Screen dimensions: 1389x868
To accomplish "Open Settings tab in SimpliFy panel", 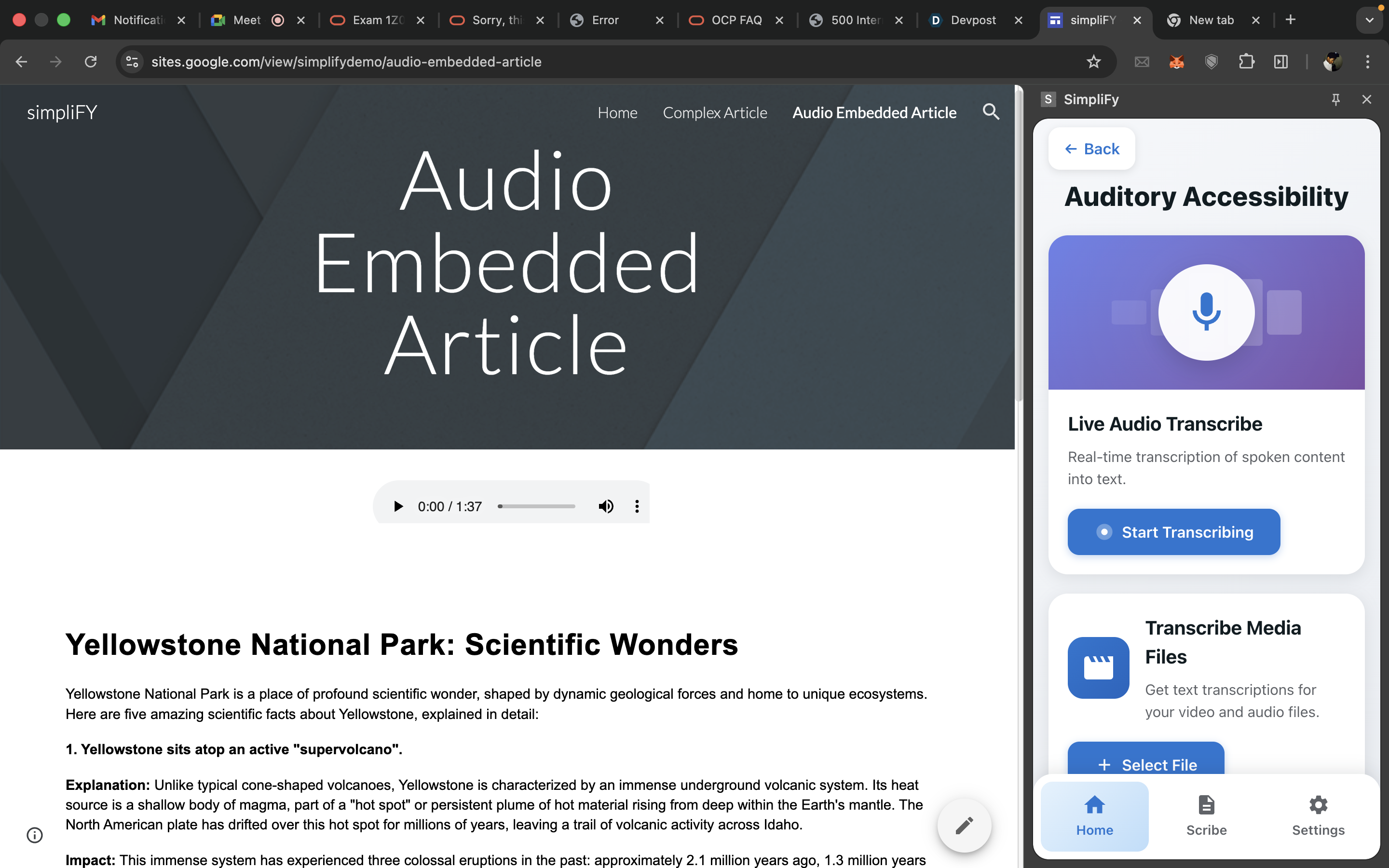I will point(1318,815).
